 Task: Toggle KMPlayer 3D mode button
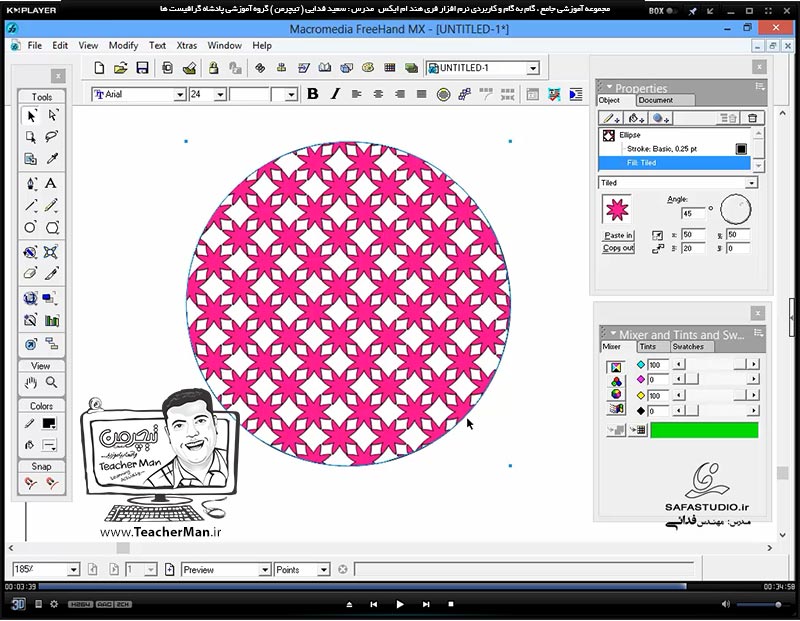coord(18,604)
